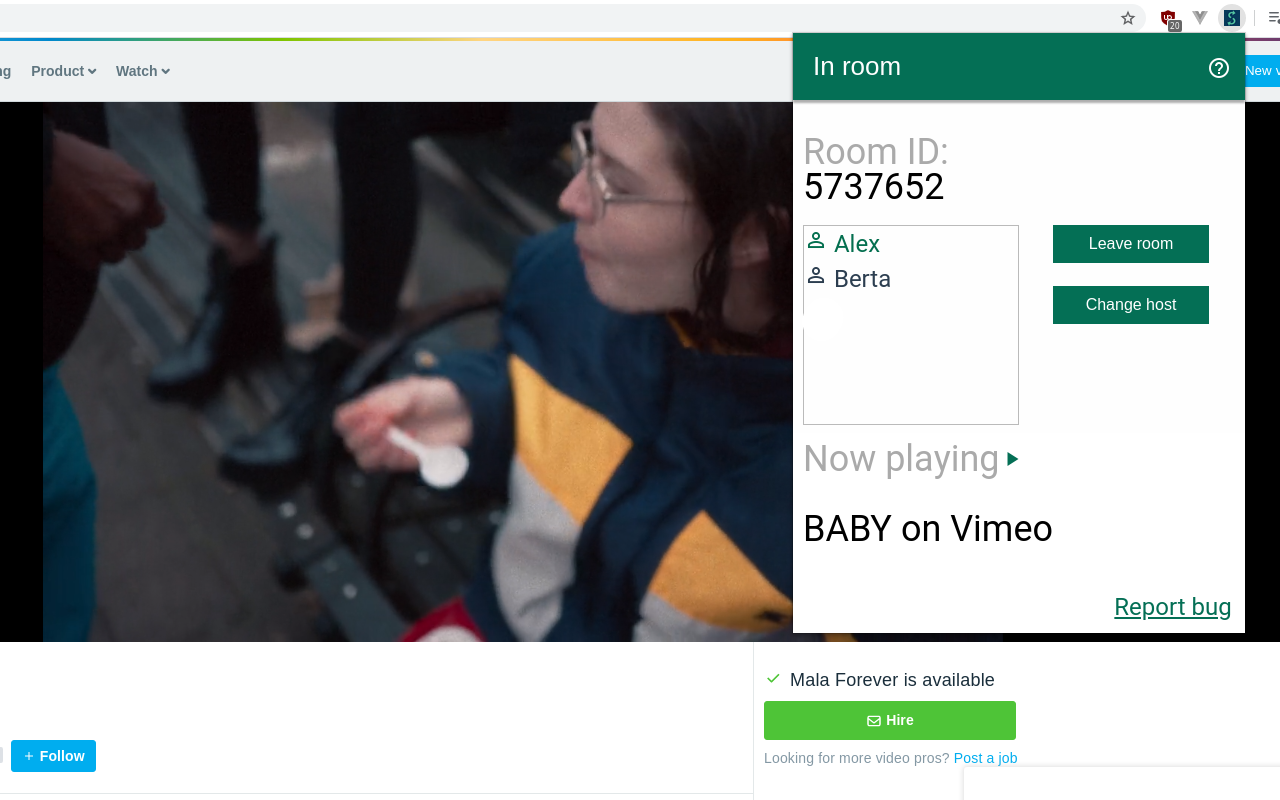Click the green Hire button
The width and height of the screenshot is (1280, 800).
(x=889, y=720)
